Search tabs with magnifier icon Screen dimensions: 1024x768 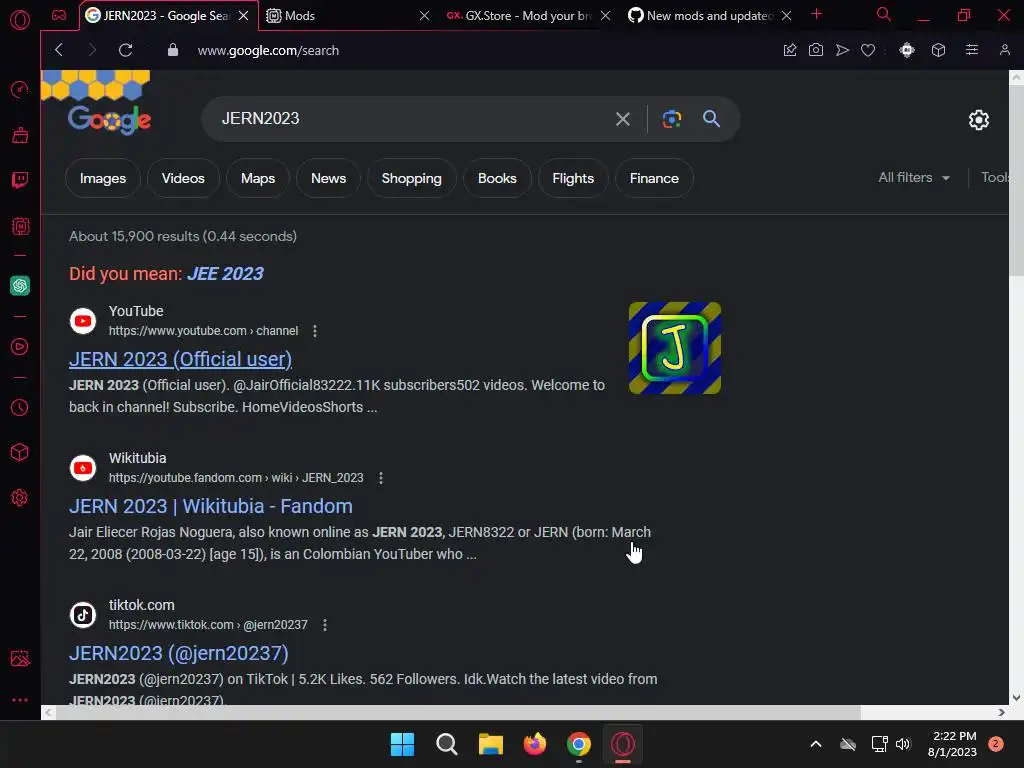pos(884,14)
